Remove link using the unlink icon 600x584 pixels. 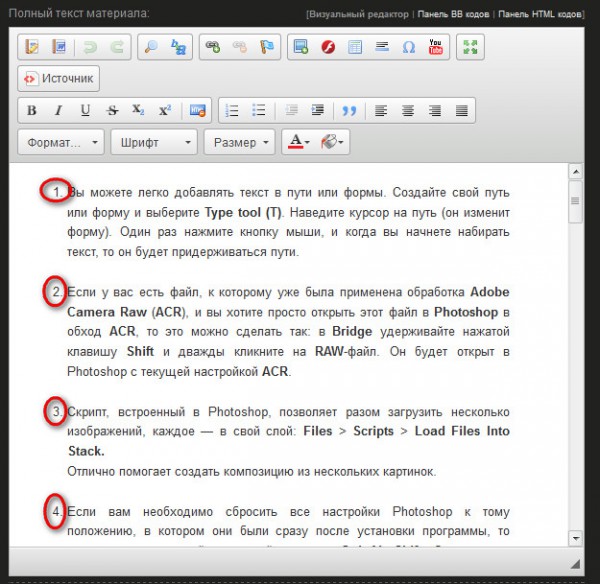coord(240,47)
